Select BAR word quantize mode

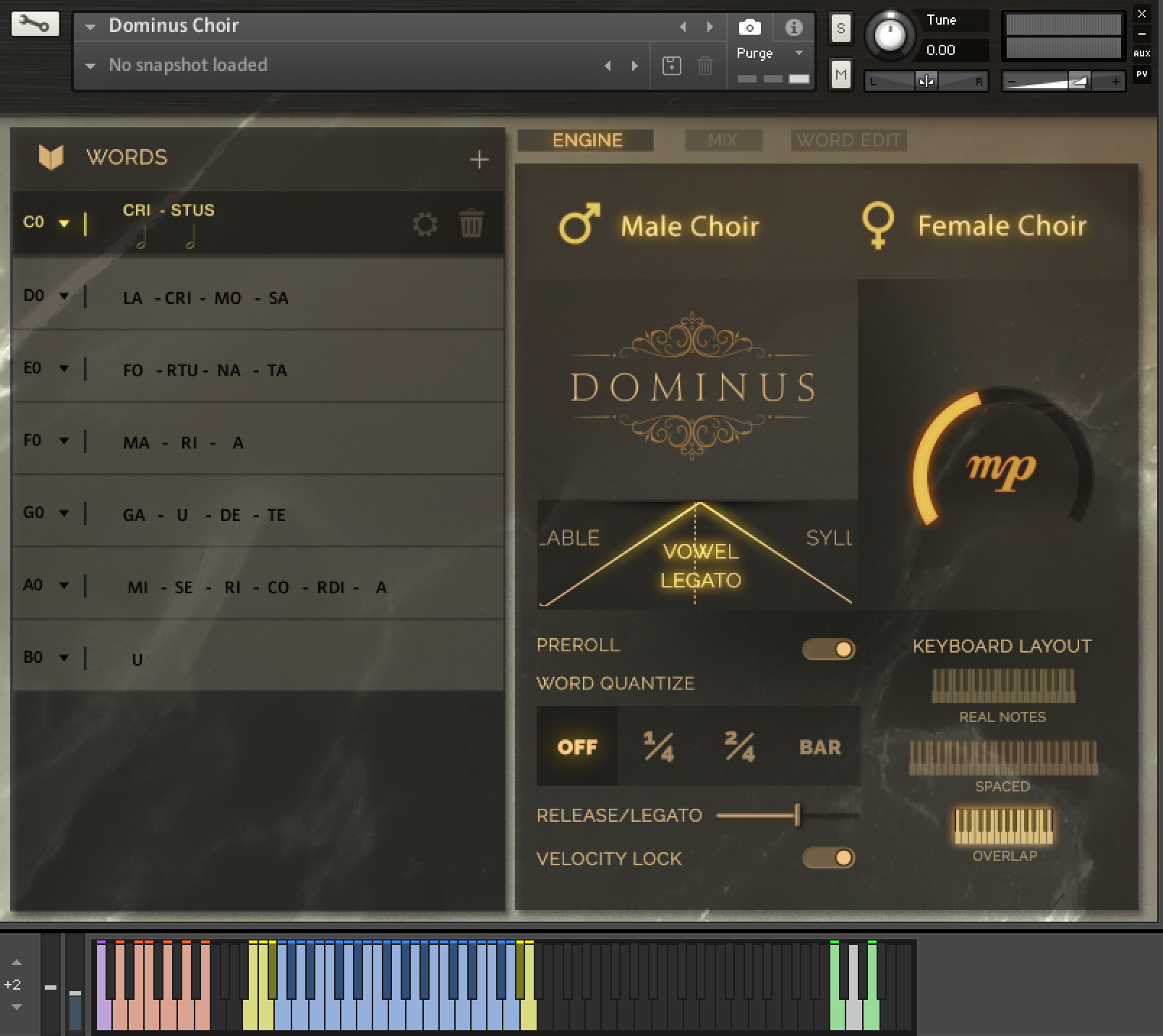pos(820,747)
